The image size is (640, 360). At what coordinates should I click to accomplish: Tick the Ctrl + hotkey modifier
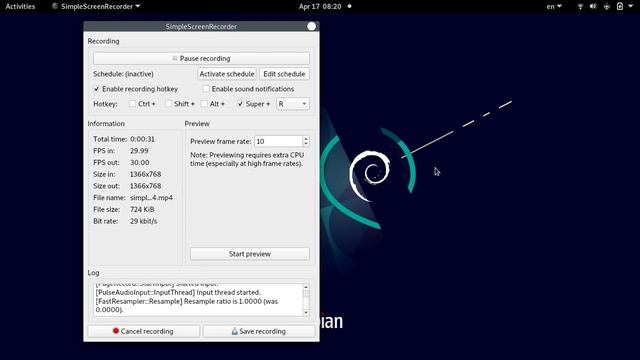click(132, 104)
